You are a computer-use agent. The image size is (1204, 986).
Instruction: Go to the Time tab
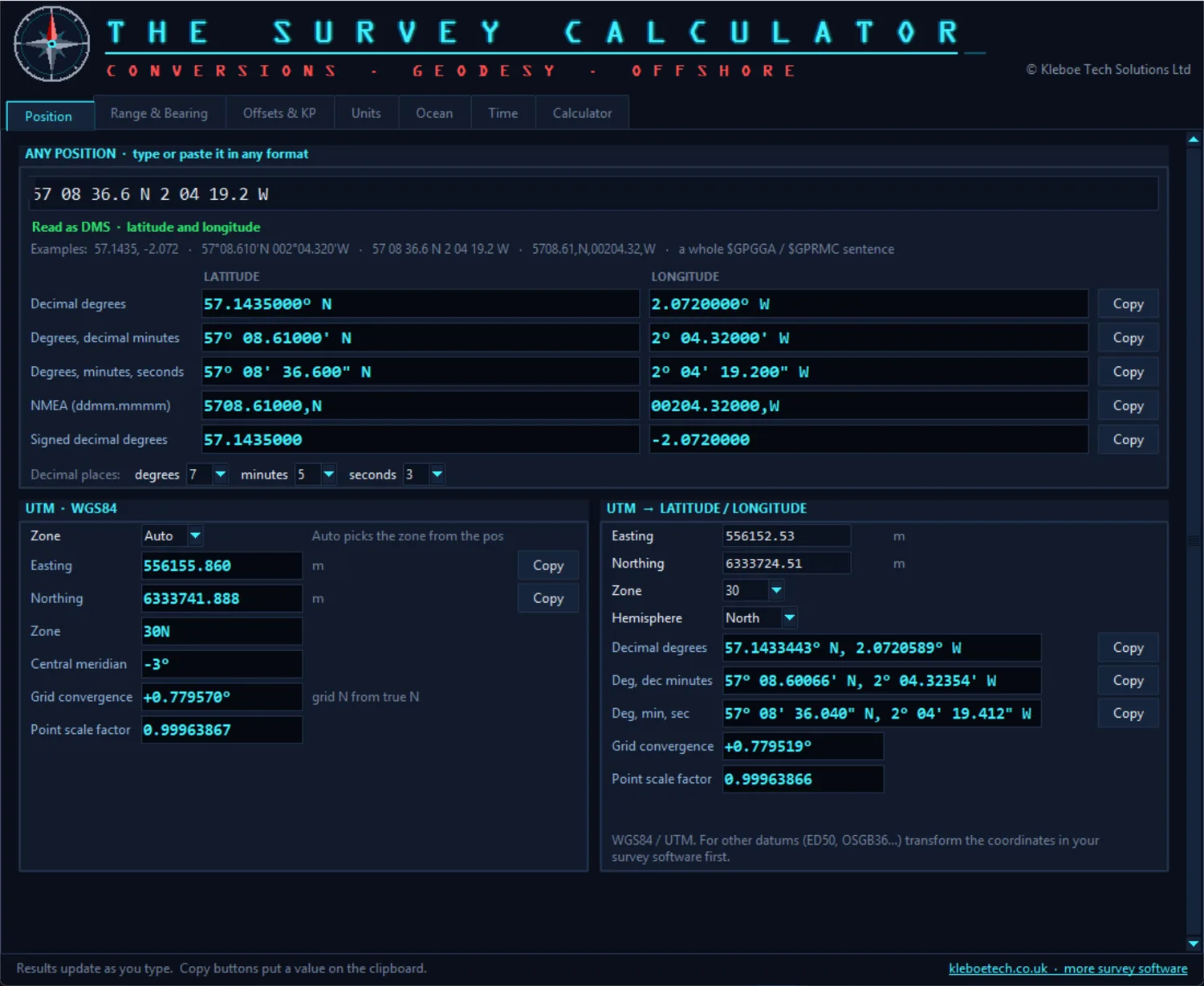(x=503, y=113)
